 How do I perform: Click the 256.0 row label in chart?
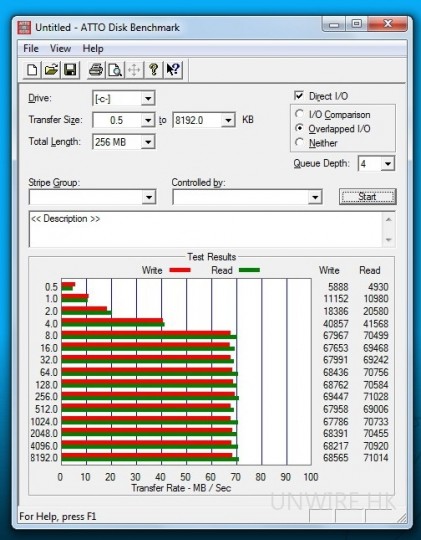coord(47,396)
